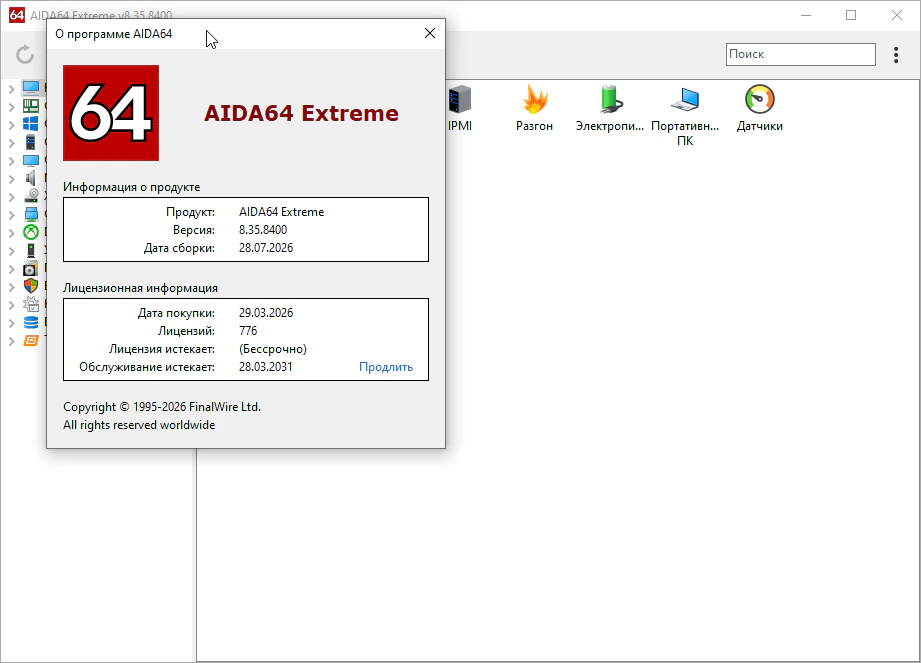This screenshot has height=663, width=921.
Task: Click the purchase date 29.03.2026
Action: pyautogui.click(x=266, y=312)
